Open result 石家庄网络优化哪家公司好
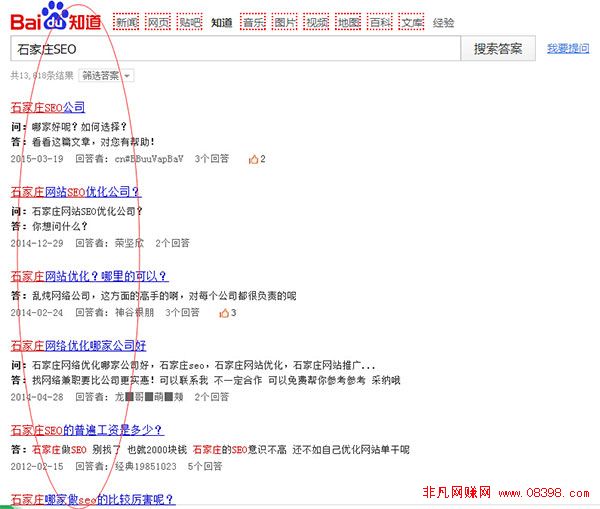The image size is (600, 509). pos(78,346)
